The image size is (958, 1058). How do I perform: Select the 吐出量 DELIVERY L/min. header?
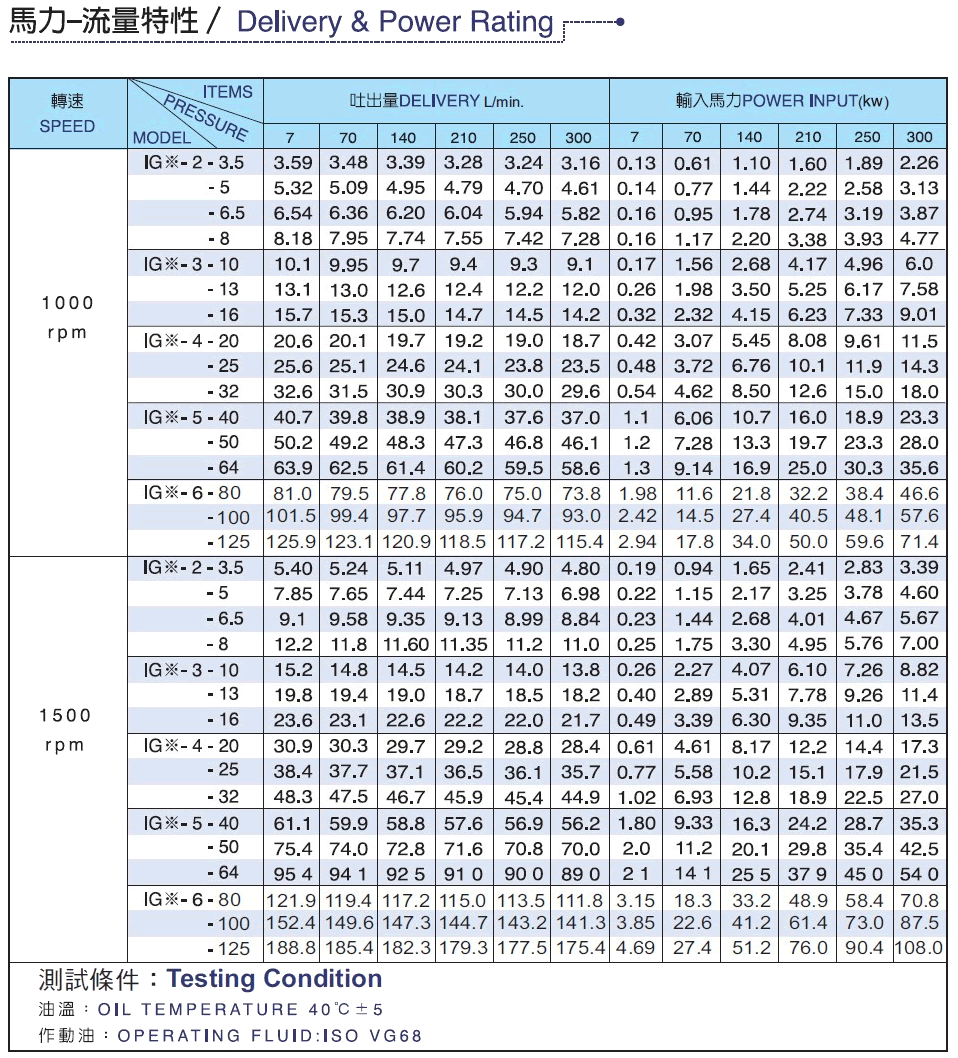[436, 101]
